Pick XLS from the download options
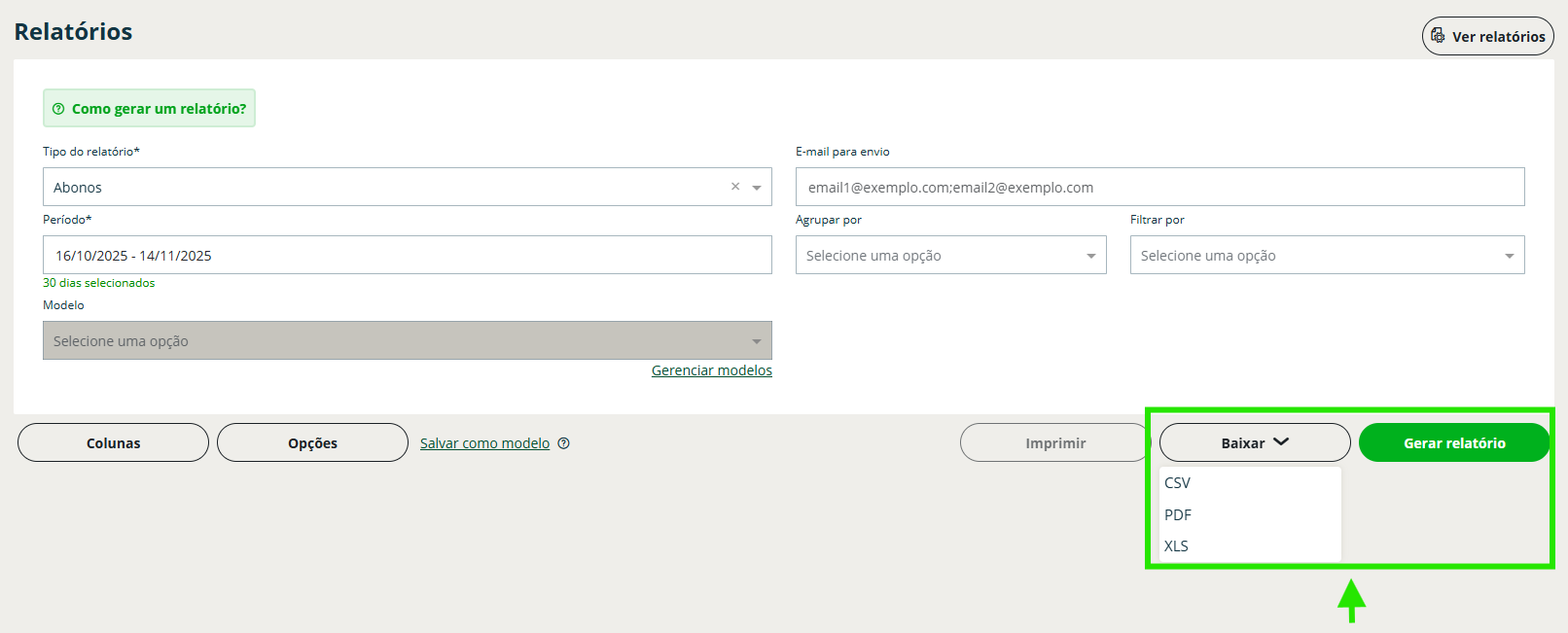This screenshot has width=1568, height=633. coord(1177,546)
